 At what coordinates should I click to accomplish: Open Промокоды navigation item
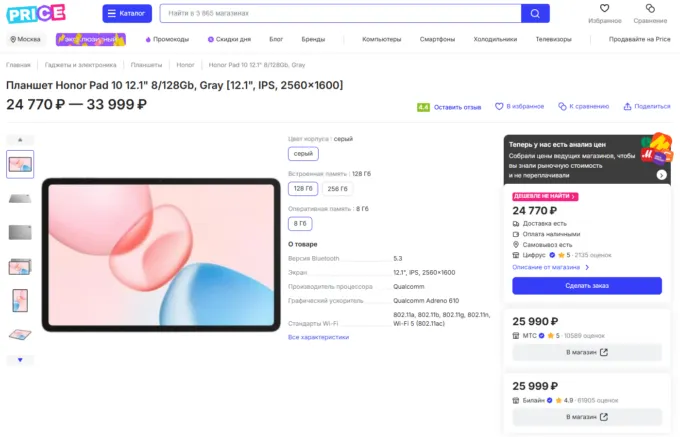167,39
